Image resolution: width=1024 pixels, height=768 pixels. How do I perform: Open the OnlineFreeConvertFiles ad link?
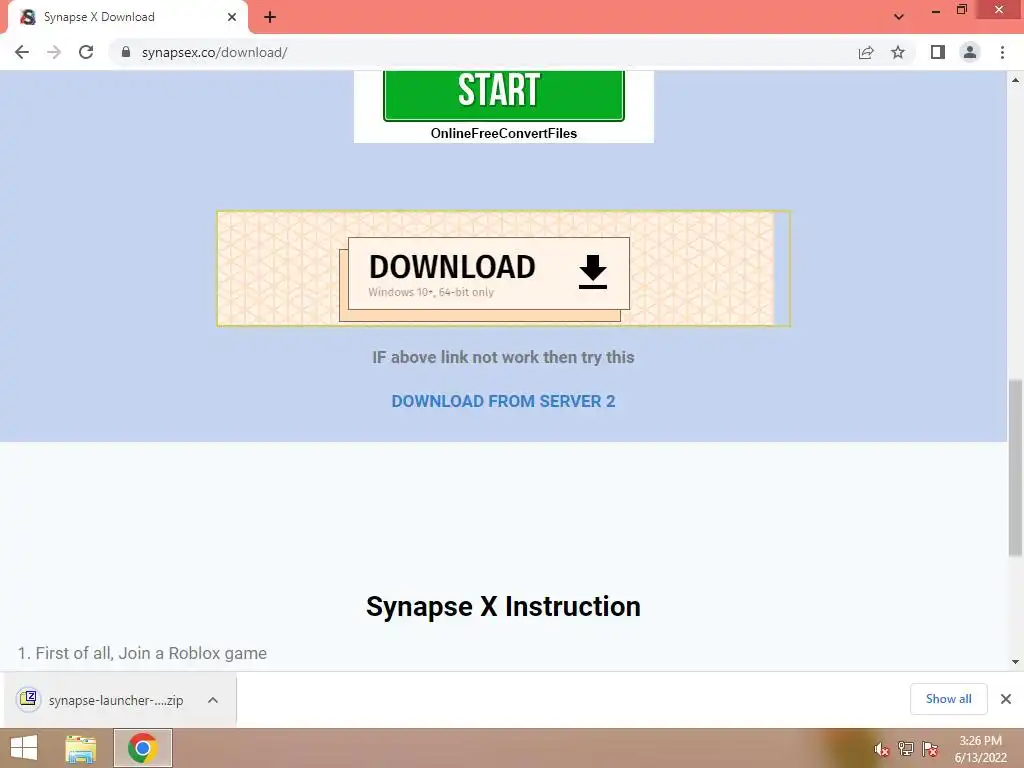[504, 133]
